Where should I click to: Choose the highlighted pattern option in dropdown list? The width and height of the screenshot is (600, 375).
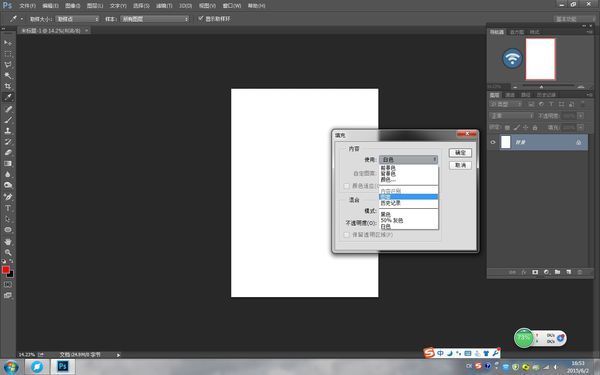click(408, 197)
